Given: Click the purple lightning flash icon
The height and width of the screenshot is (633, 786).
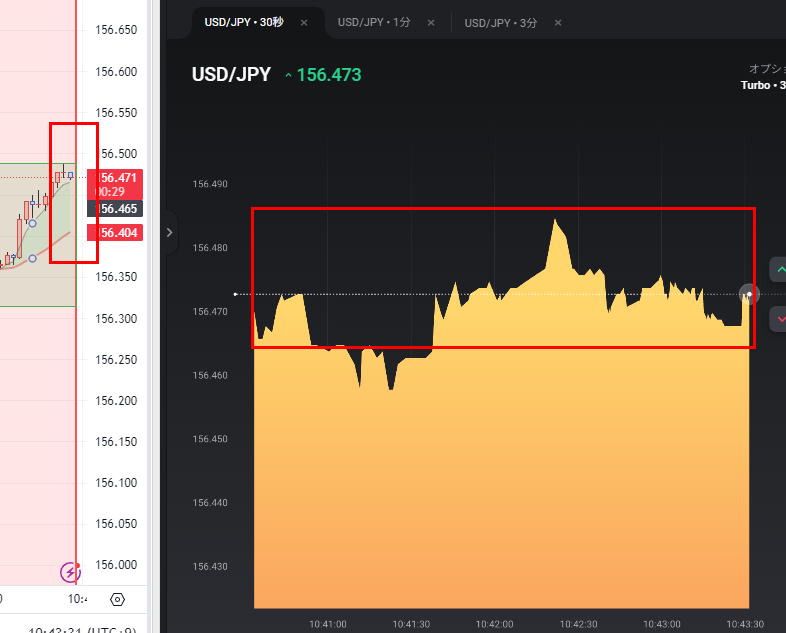Looking at the screenshot, I should [x=69, y=572].
